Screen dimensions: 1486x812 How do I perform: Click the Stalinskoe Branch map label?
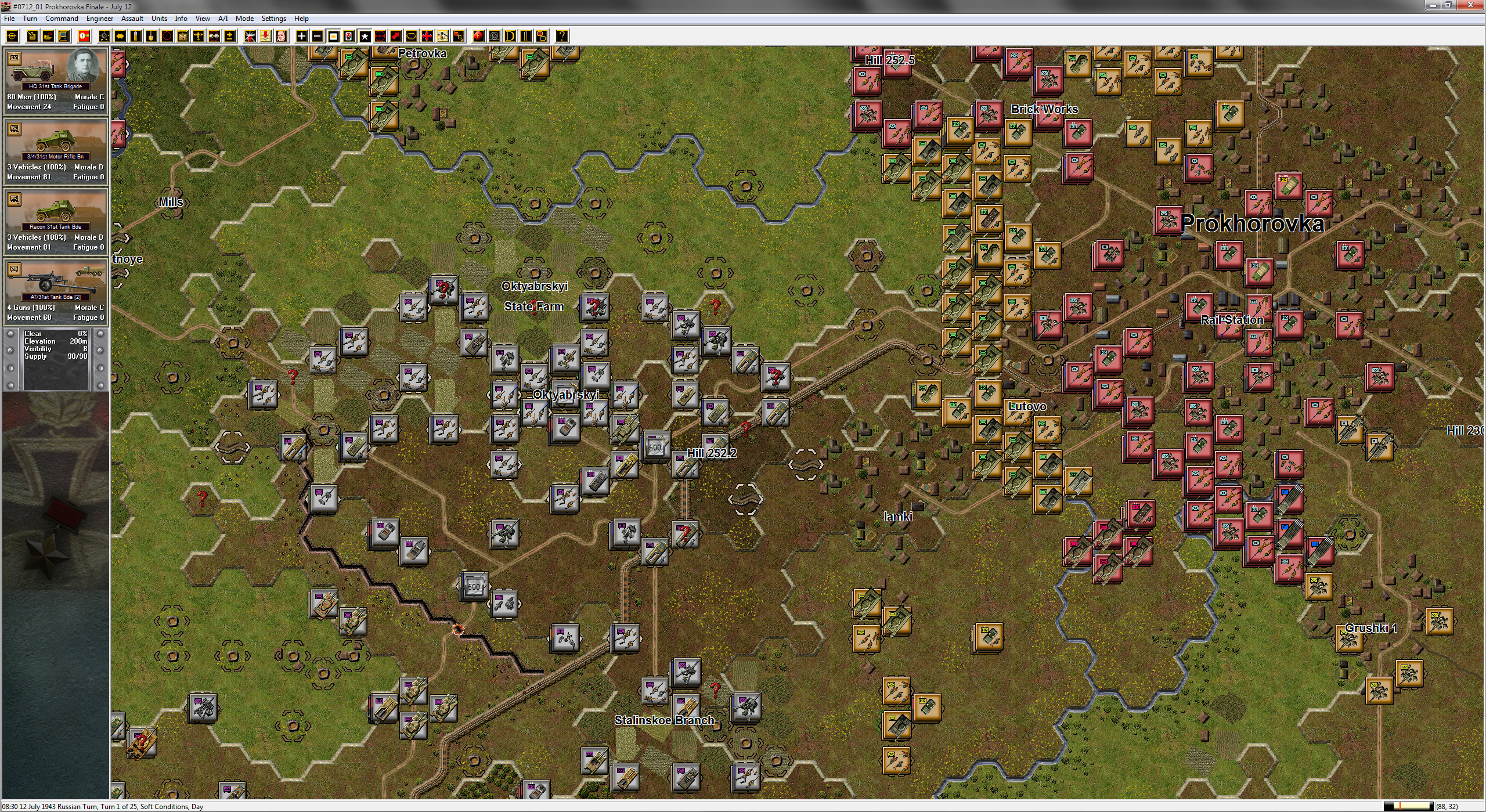(x=664, y=720)
